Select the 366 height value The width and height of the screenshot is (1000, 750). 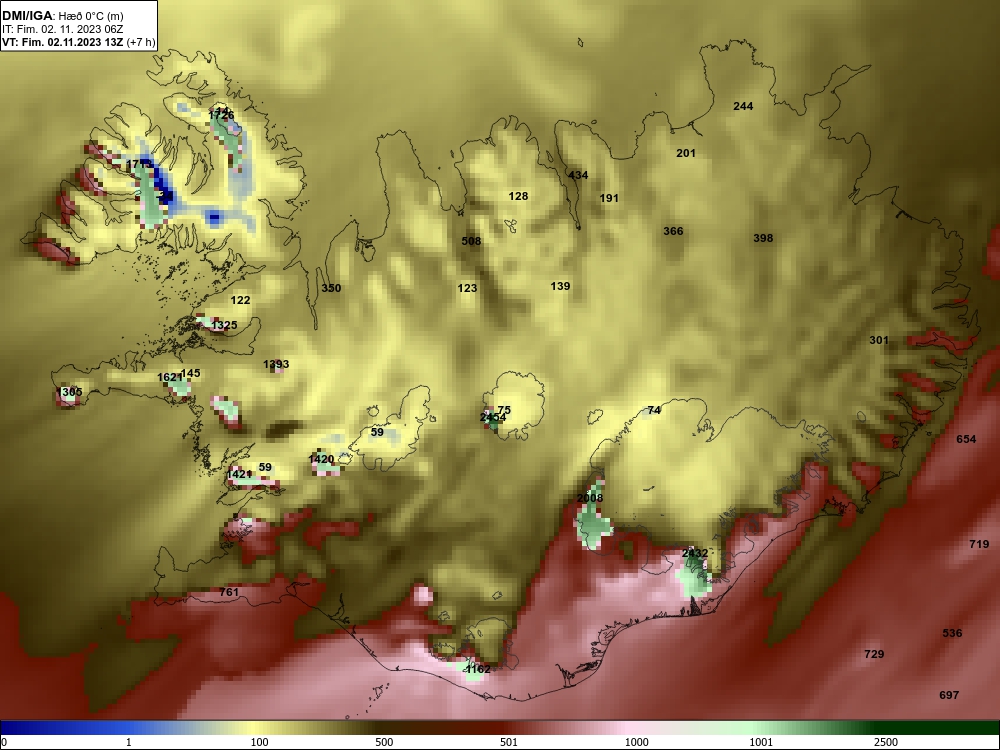coord(673,231)
